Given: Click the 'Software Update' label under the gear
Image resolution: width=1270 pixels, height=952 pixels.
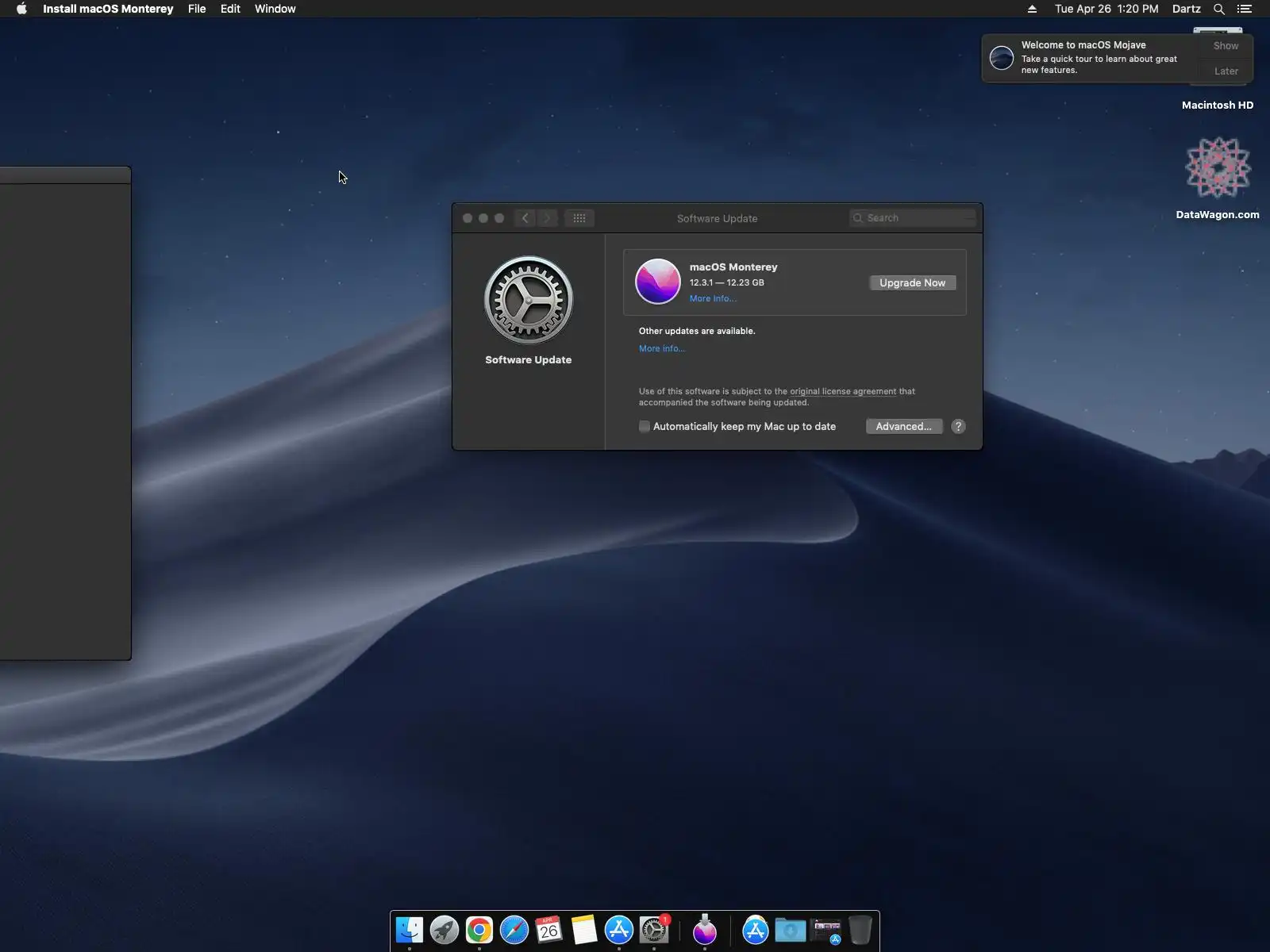Looking at the screenshot, I should click(x=529, y=360).
